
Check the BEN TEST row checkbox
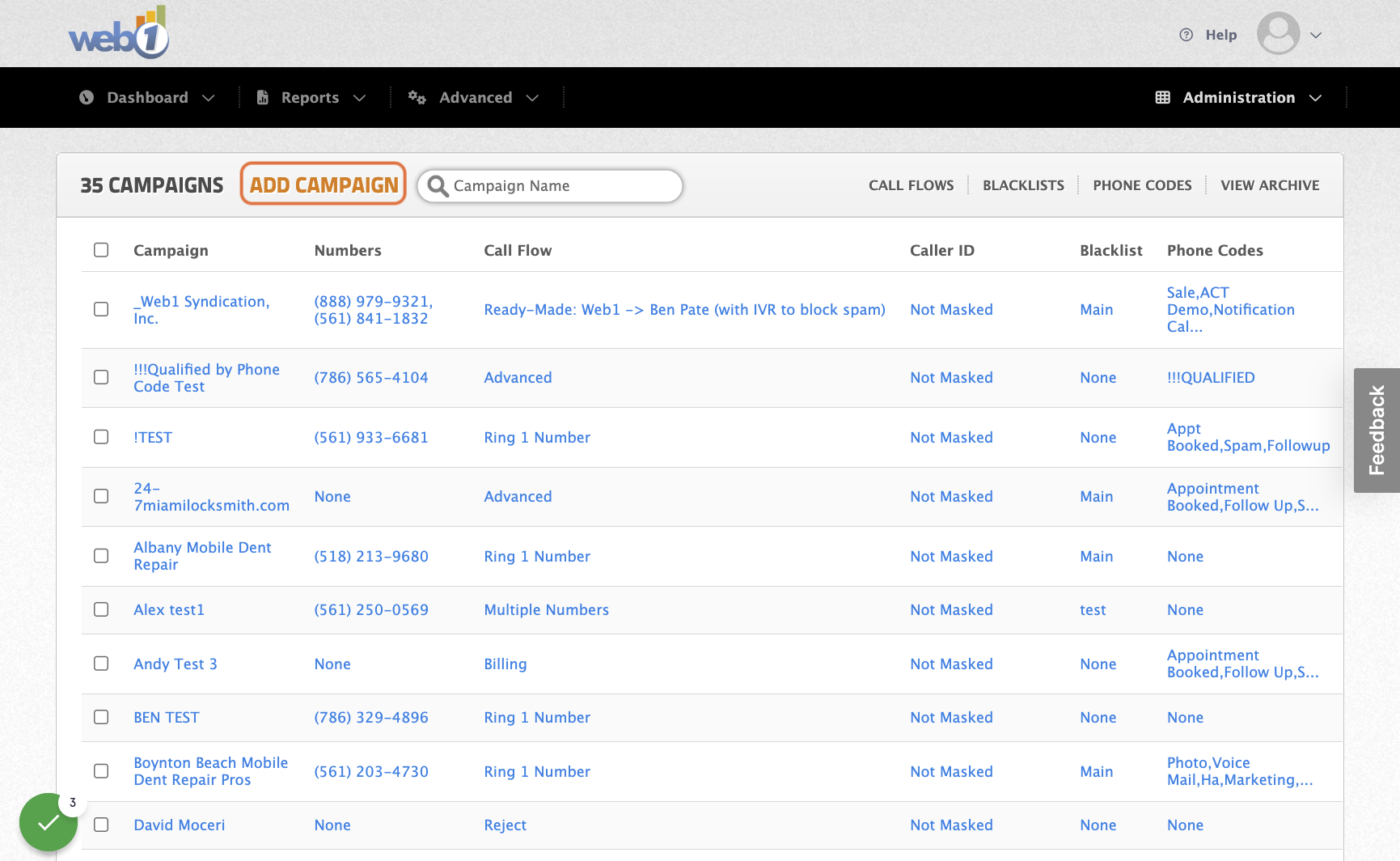[101, 717]
